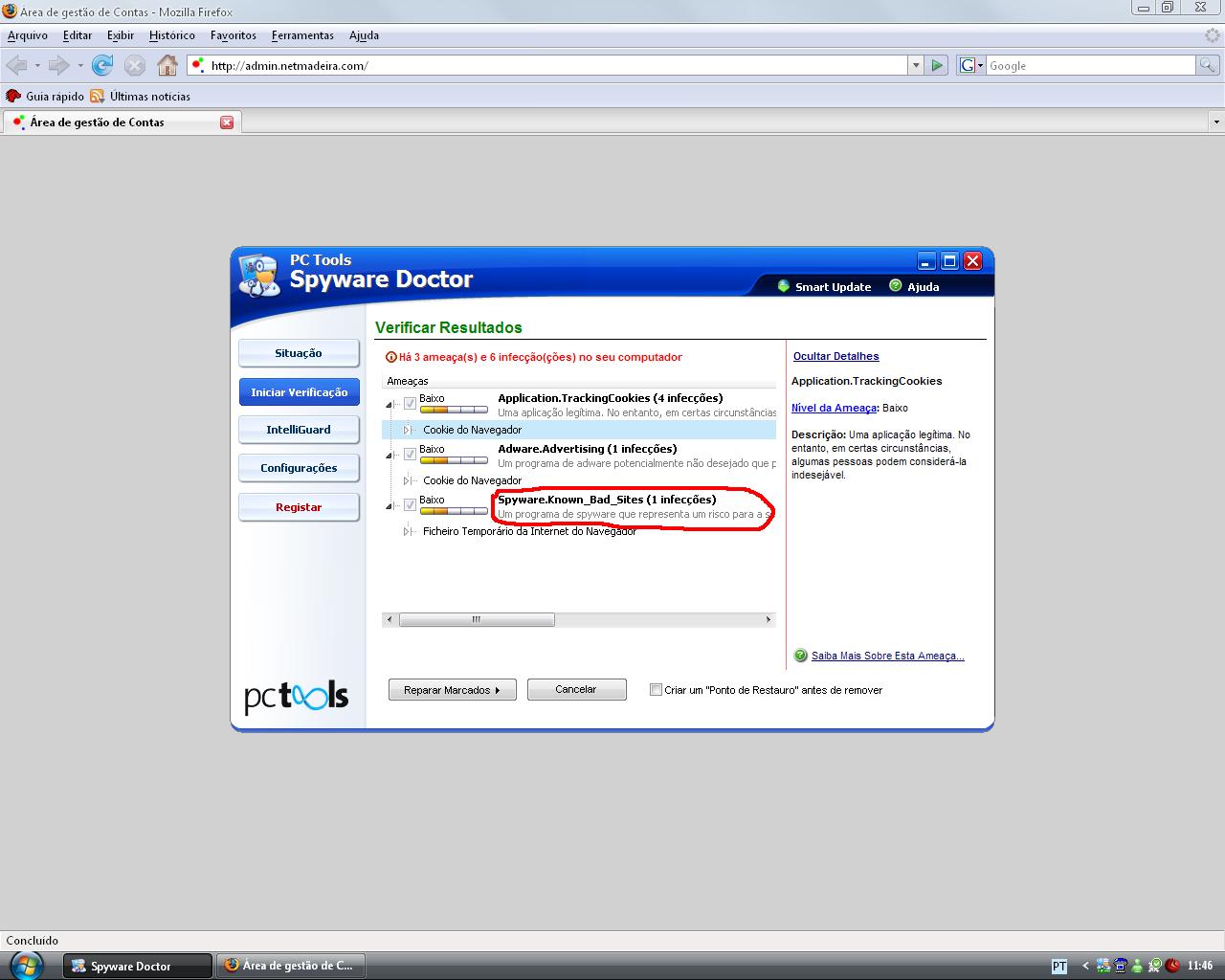
Task: Click the horizontal scrollbar thumb in threat list
Action: (477, 619)
